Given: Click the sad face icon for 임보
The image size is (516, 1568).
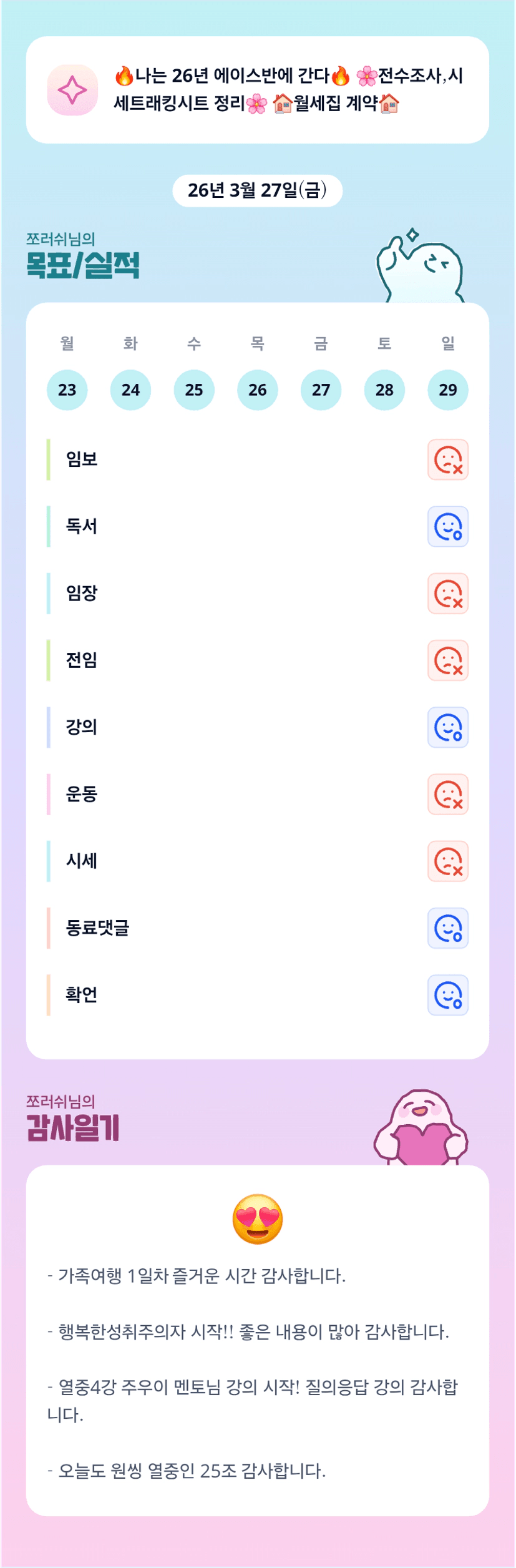Looking at the screenshot, I should 447,460.
